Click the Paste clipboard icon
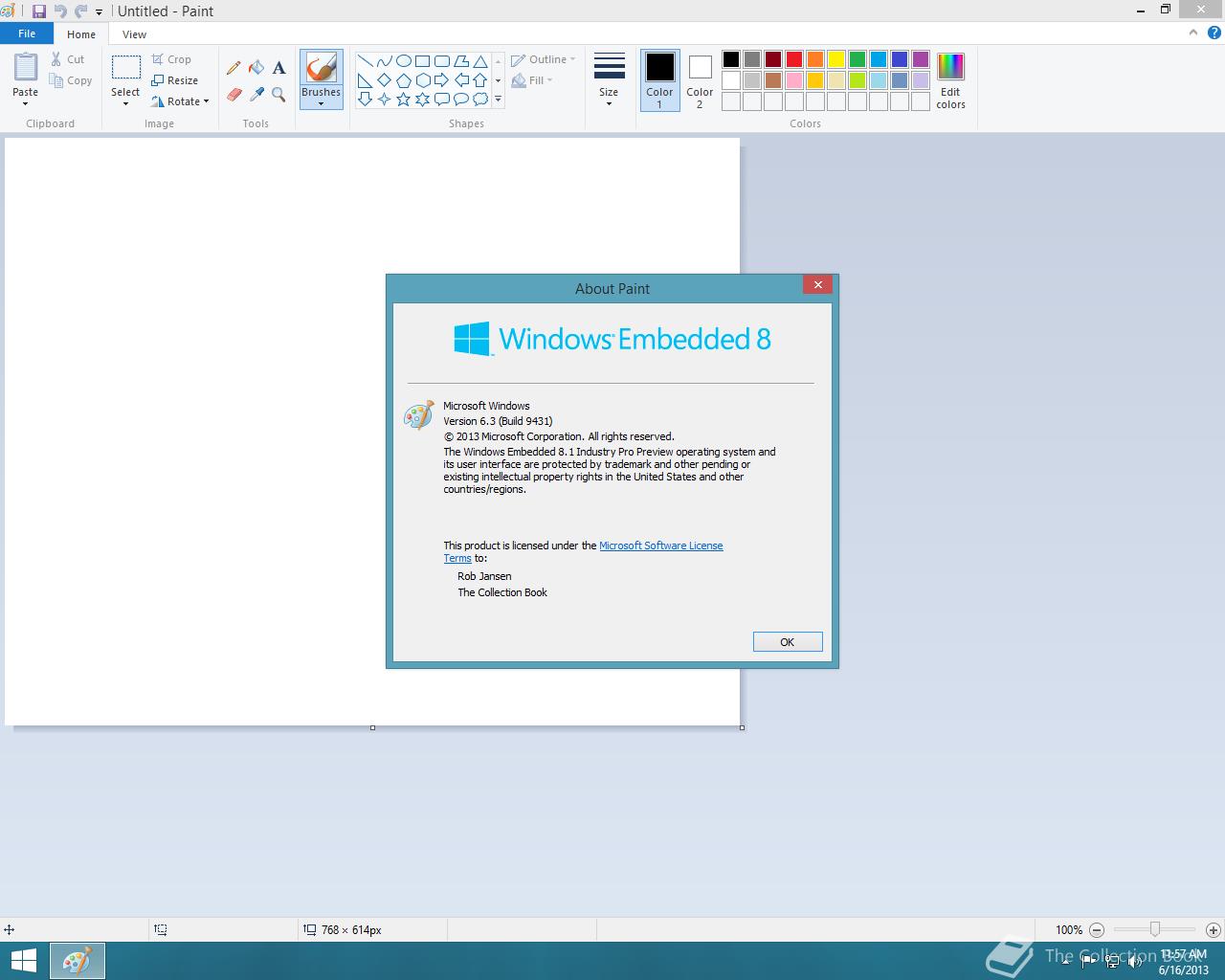1225x980 pixels. [x=26, y=68]
